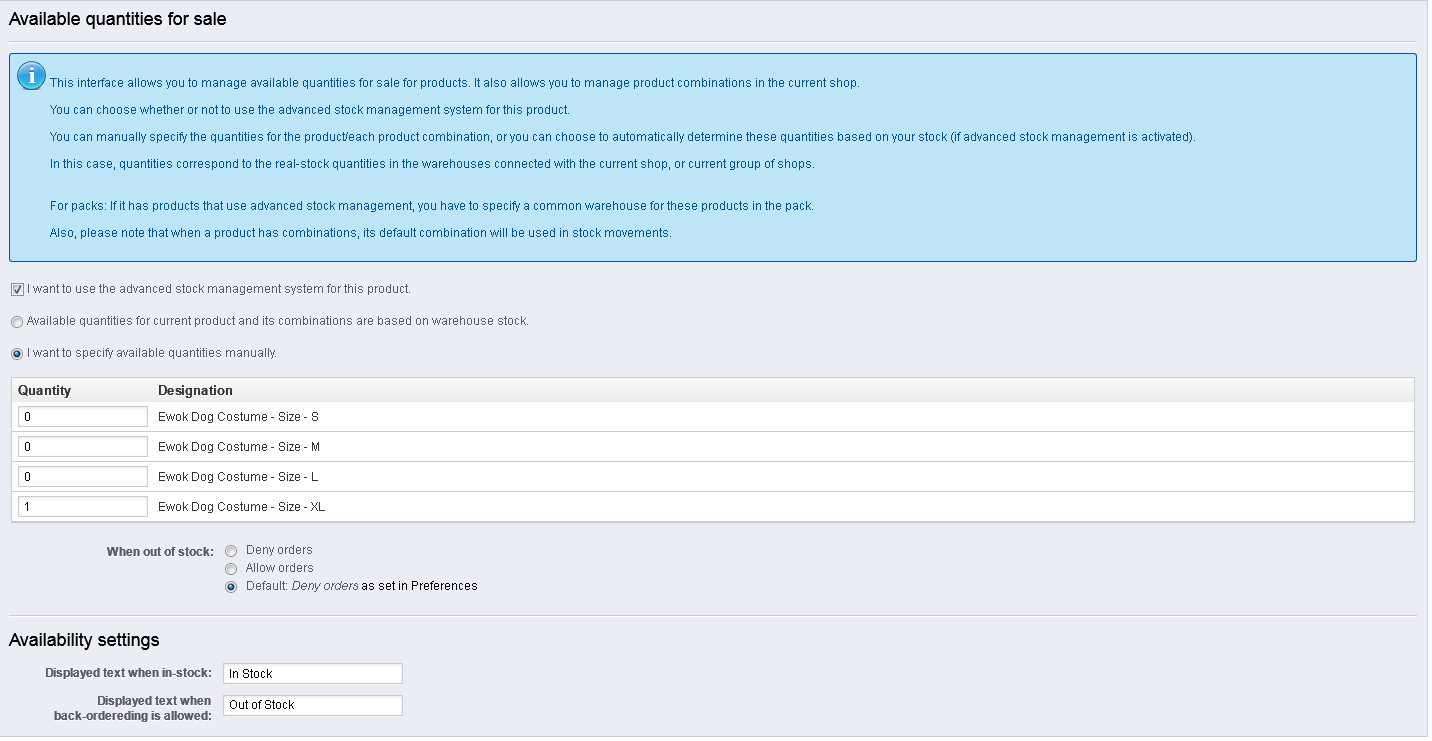Viewport: 1432px width, 741px height.
Task: Click the blue info icon in notice box
Action: pyautogui.click(x=33, y=75)
